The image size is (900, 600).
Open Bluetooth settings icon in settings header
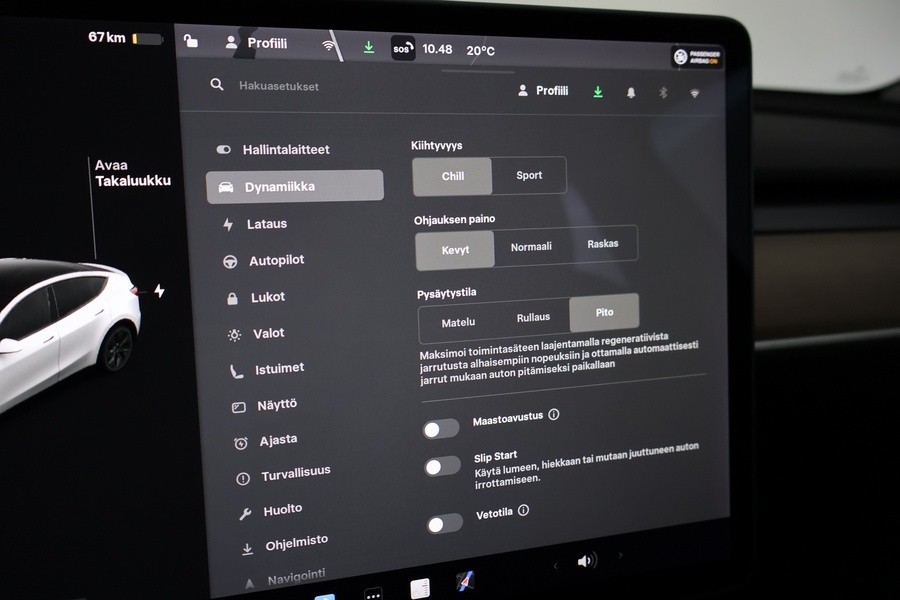662,93
